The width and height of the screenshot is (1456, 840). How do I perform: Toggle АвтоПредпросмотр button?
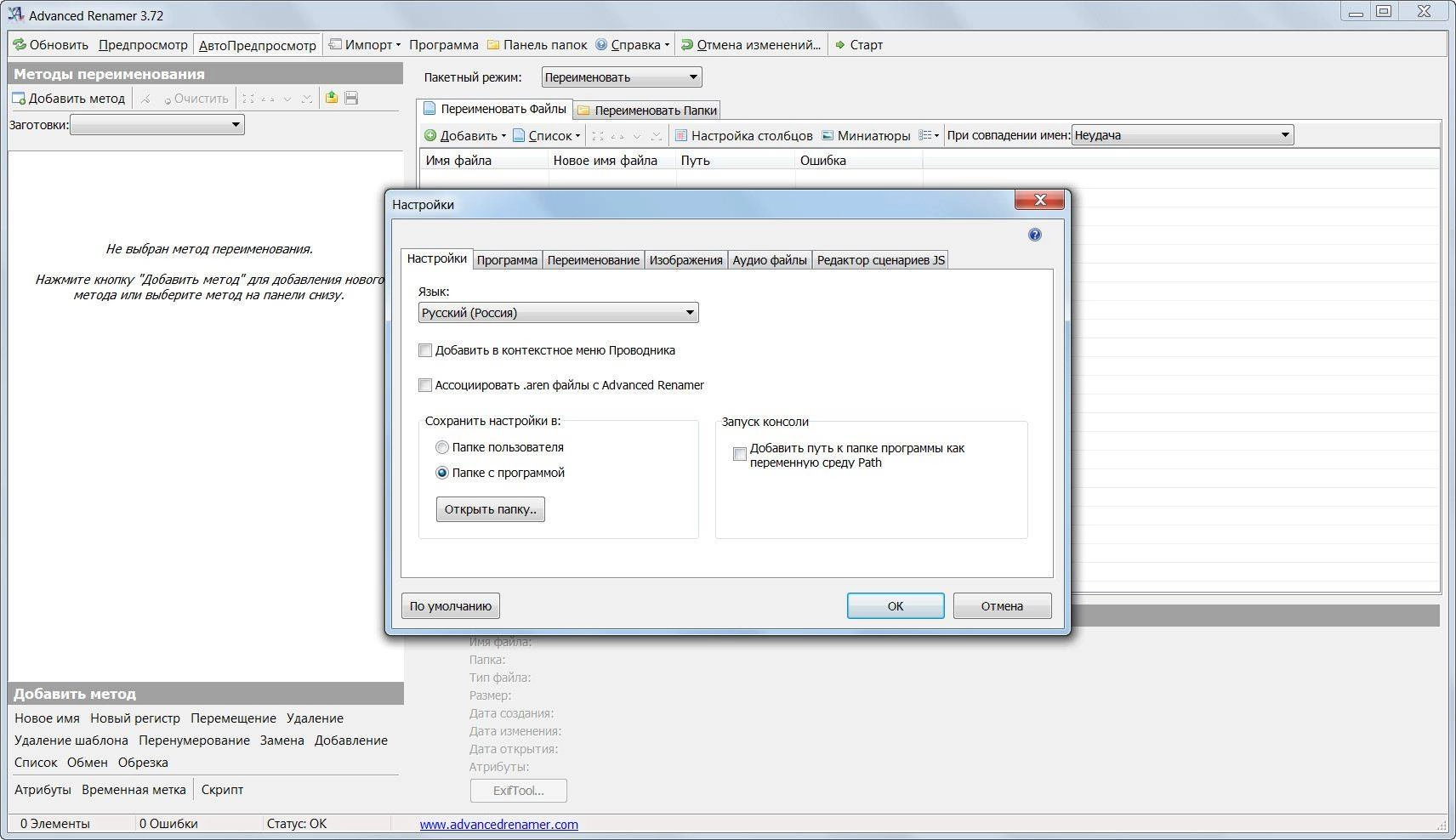point(258,45)
